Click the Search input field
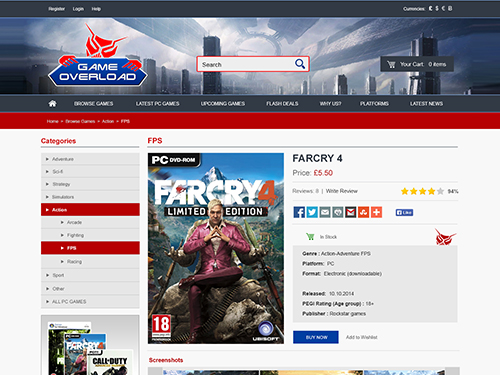 click(x=246, y=64)
